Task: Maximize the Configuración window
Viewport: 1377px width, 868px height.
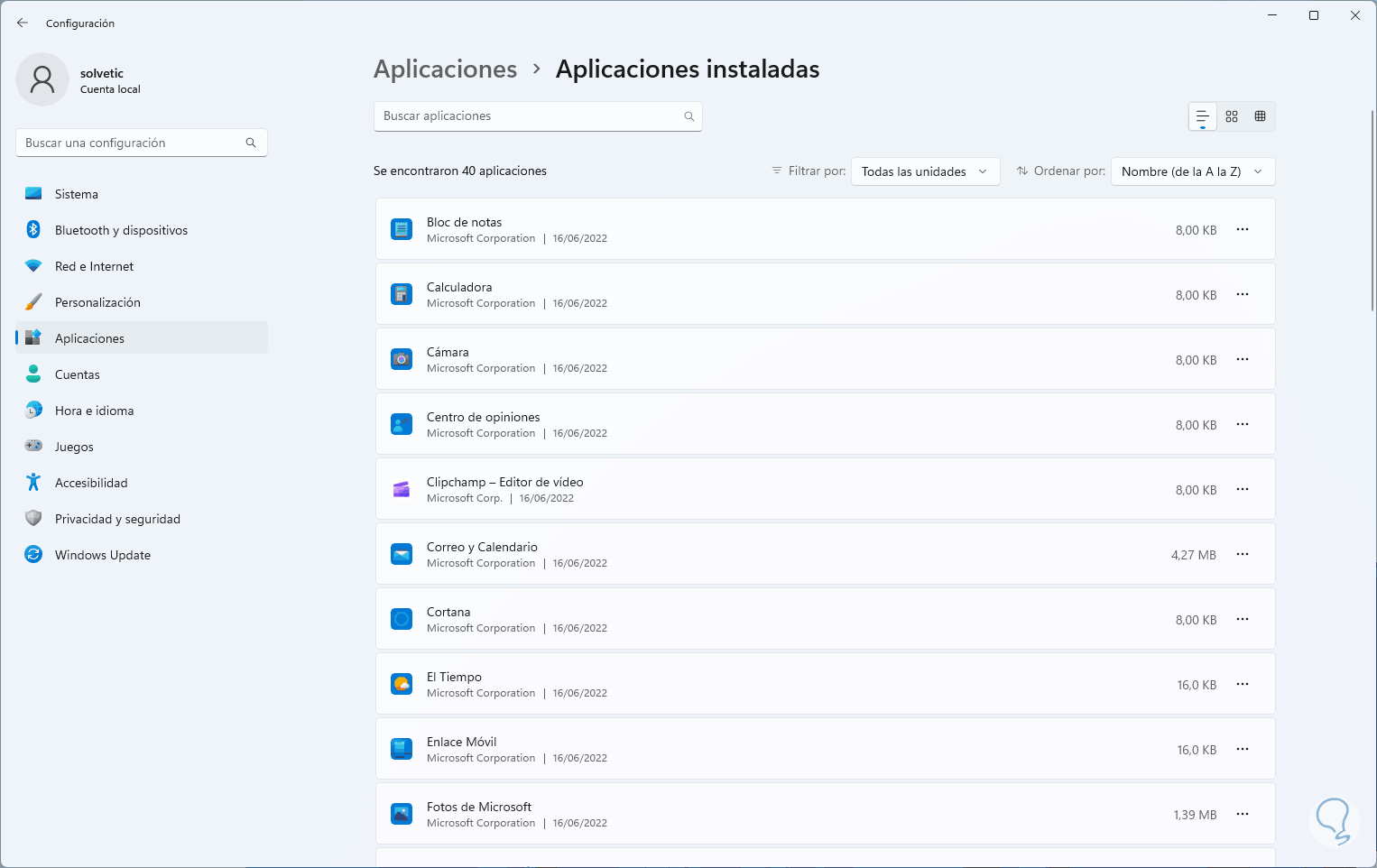Action: 1314,15
